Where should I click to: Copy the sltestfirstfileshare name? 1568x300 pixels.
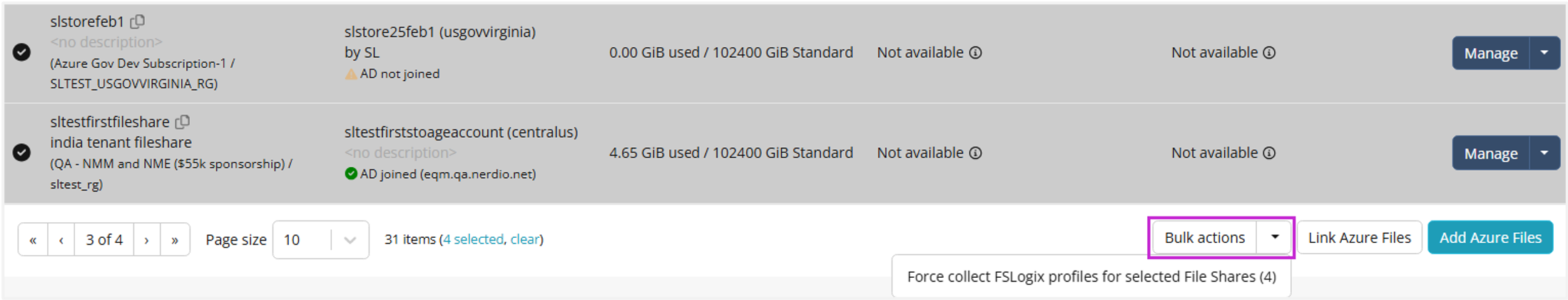tap(183, 122)
